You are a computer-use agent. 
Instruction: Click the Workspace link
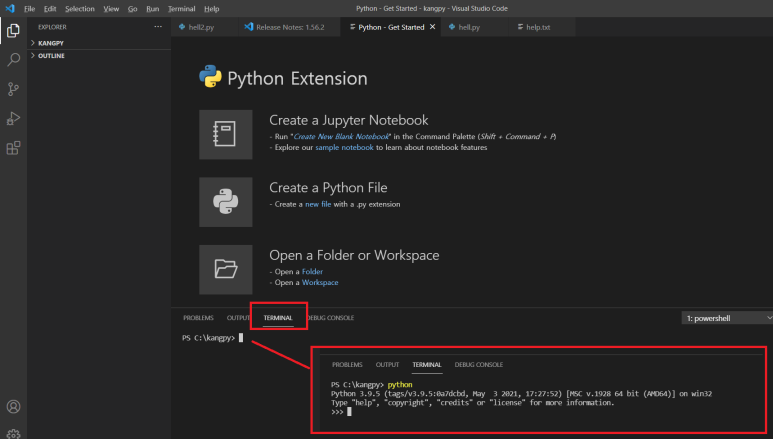click(320, 283)
